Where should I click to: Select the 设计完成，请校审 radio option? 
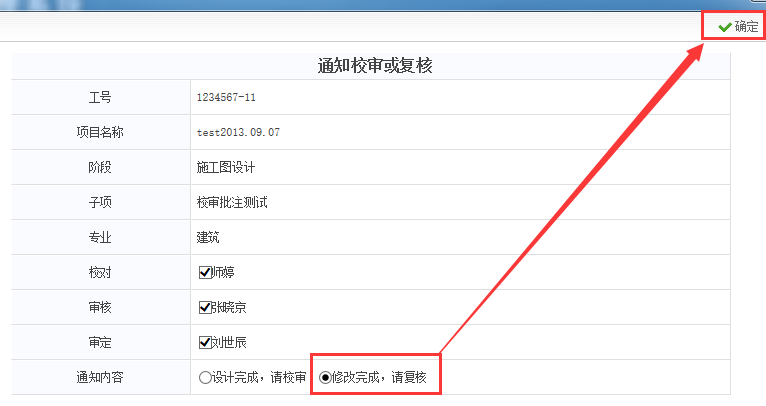tap(205, 378)
